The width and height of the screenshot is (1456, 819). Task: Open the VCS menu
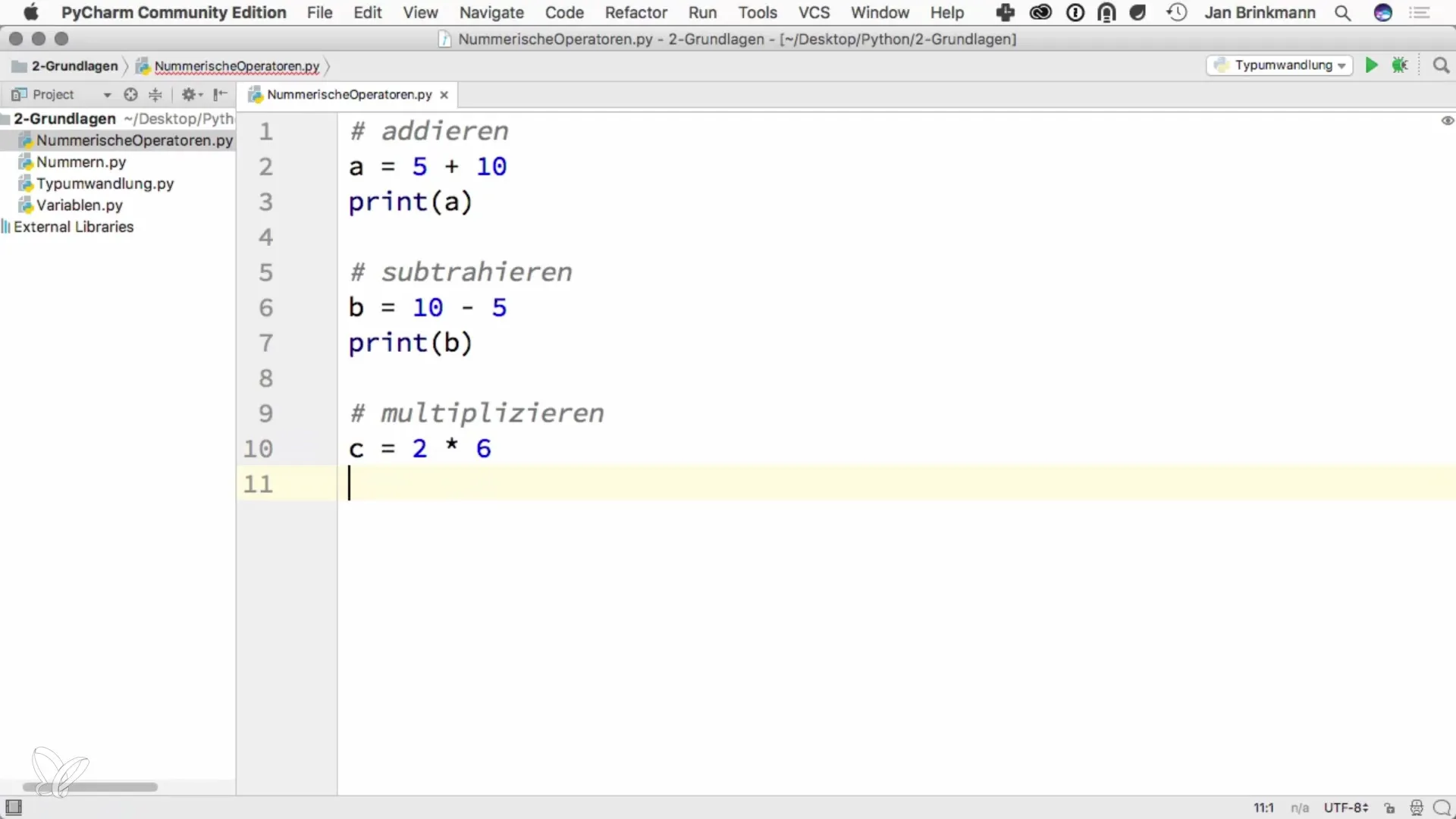click(x=814, y=13)
